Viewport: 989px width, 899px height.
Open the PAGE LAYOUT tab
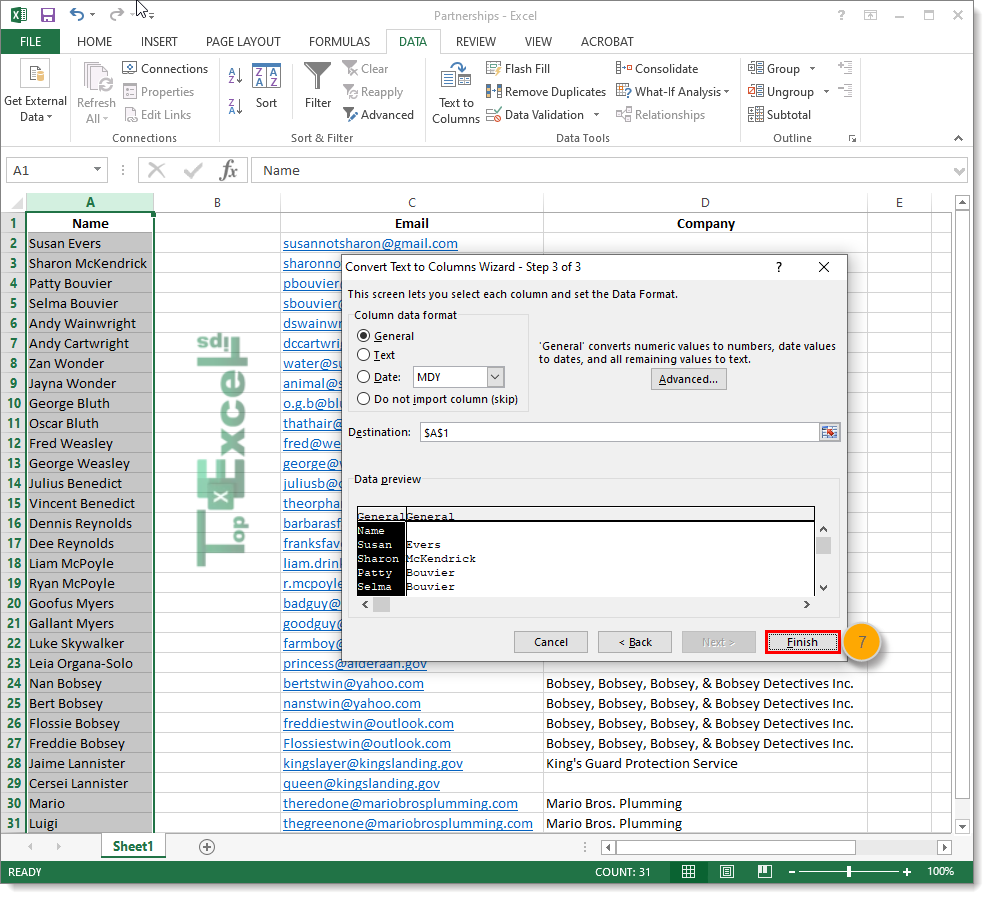coord(243,42)
